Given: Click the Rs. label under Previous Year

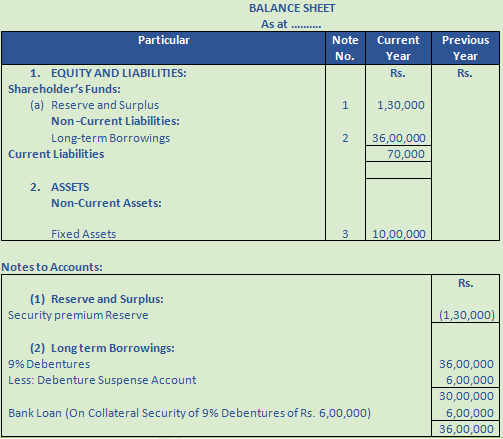Looking at the screenshot, I should (x=465, y=73).
